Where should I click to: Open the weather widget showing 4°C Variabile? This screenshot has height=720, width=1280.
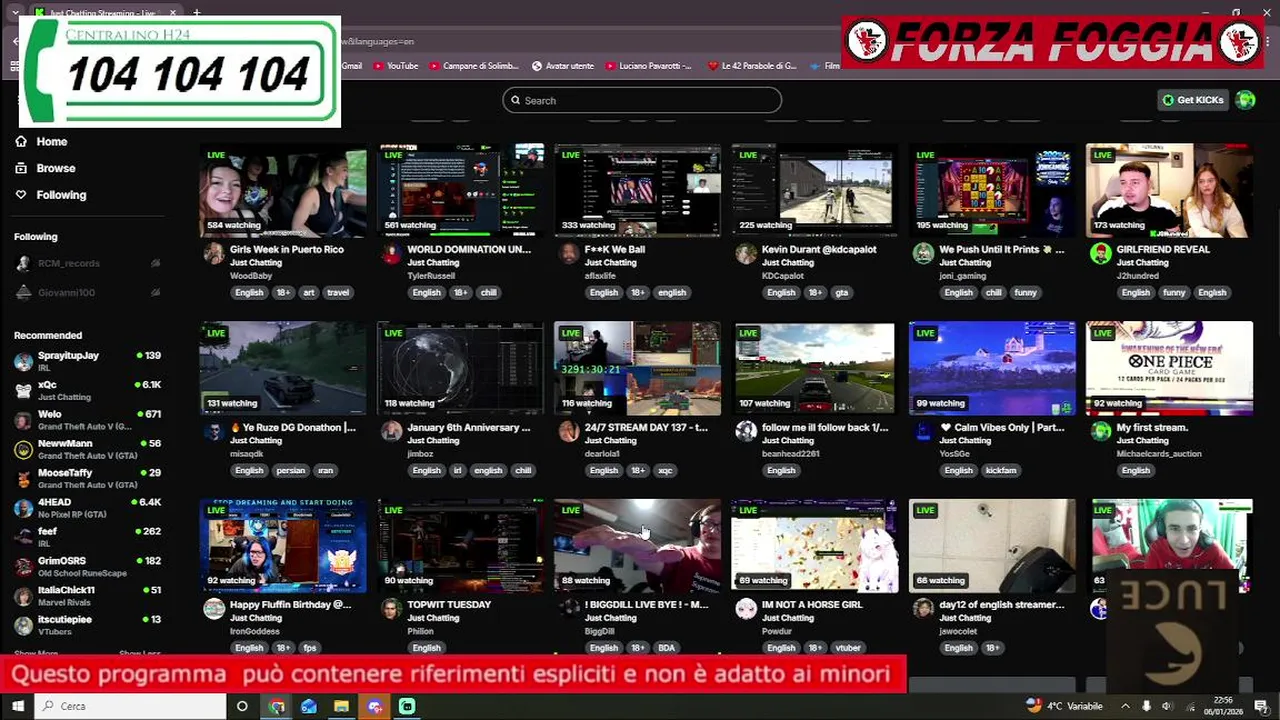1064,706
